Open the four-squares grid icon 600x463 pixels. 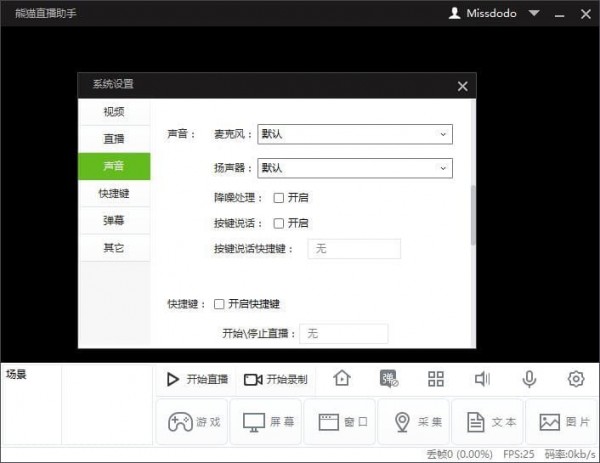coord(436,379)
